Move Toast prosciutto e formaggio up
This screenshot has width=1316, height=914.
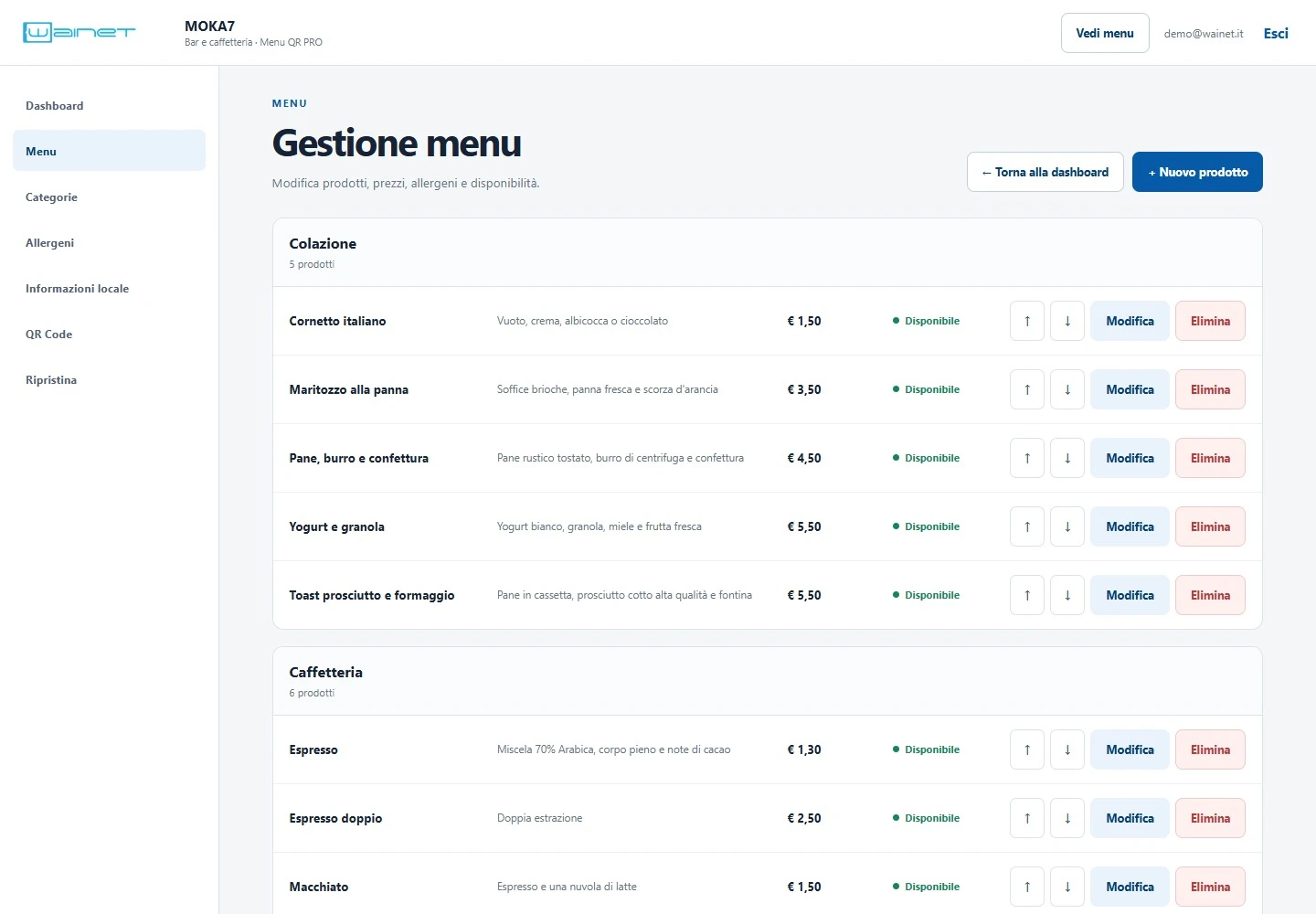[1027, 595]
